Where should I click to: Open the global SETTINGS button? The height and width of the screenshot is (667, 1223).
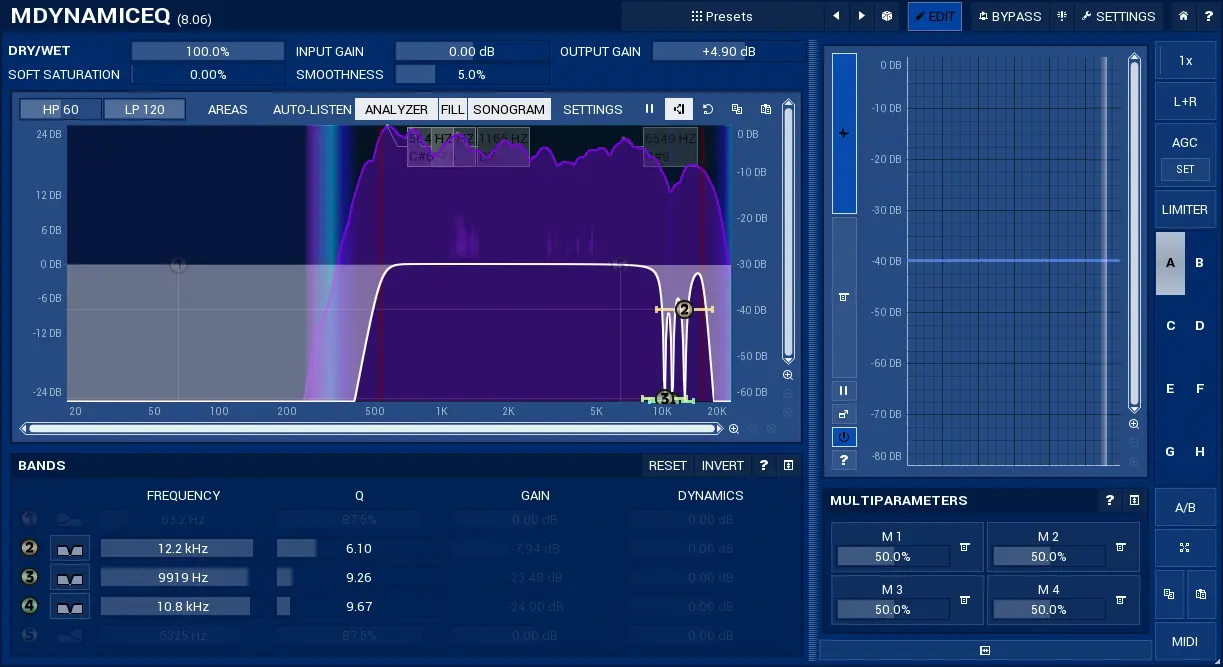(1118, 16)
